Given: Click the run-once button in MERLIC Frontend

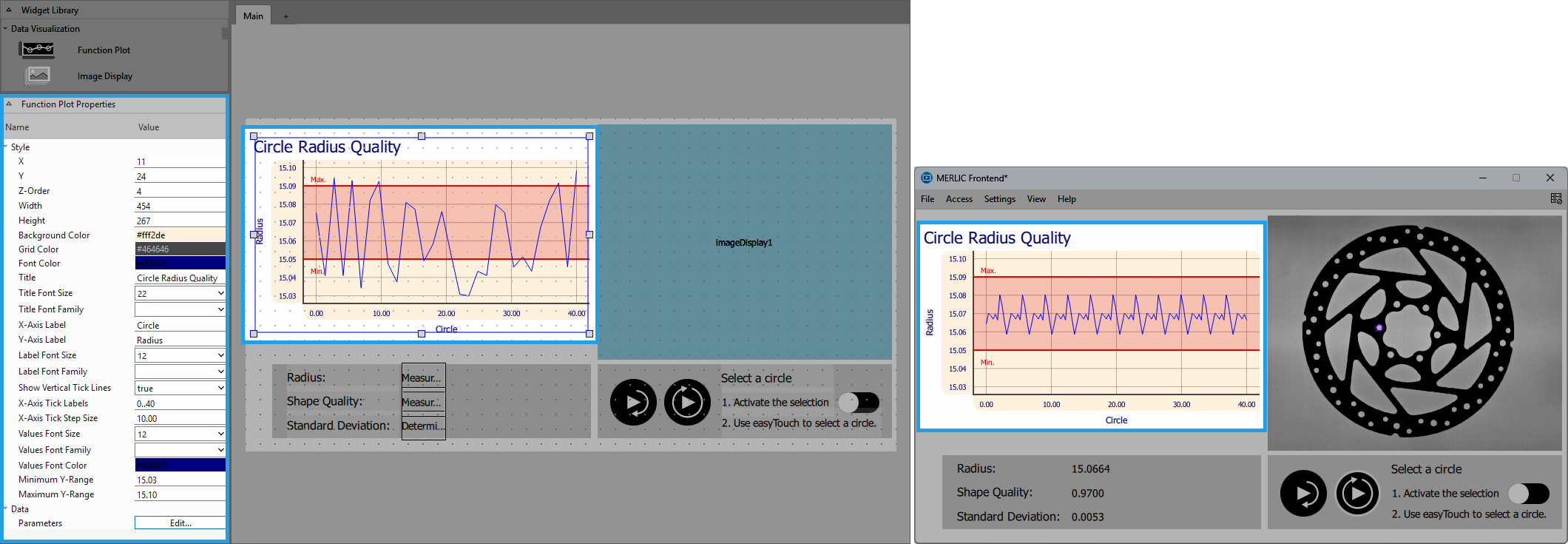Looking at the screenshot, I should [x=1303, y=494].
